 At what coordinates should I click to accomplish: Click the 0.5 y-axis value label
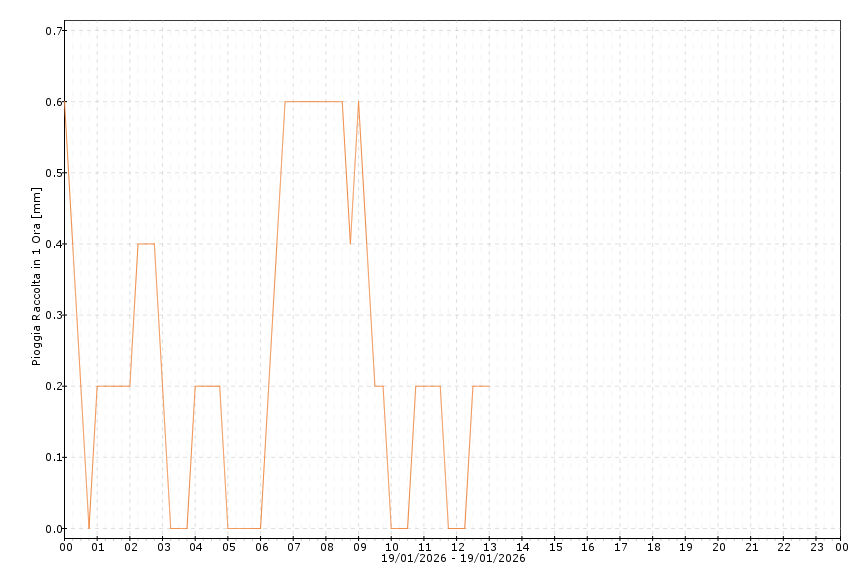click(54, 173)
